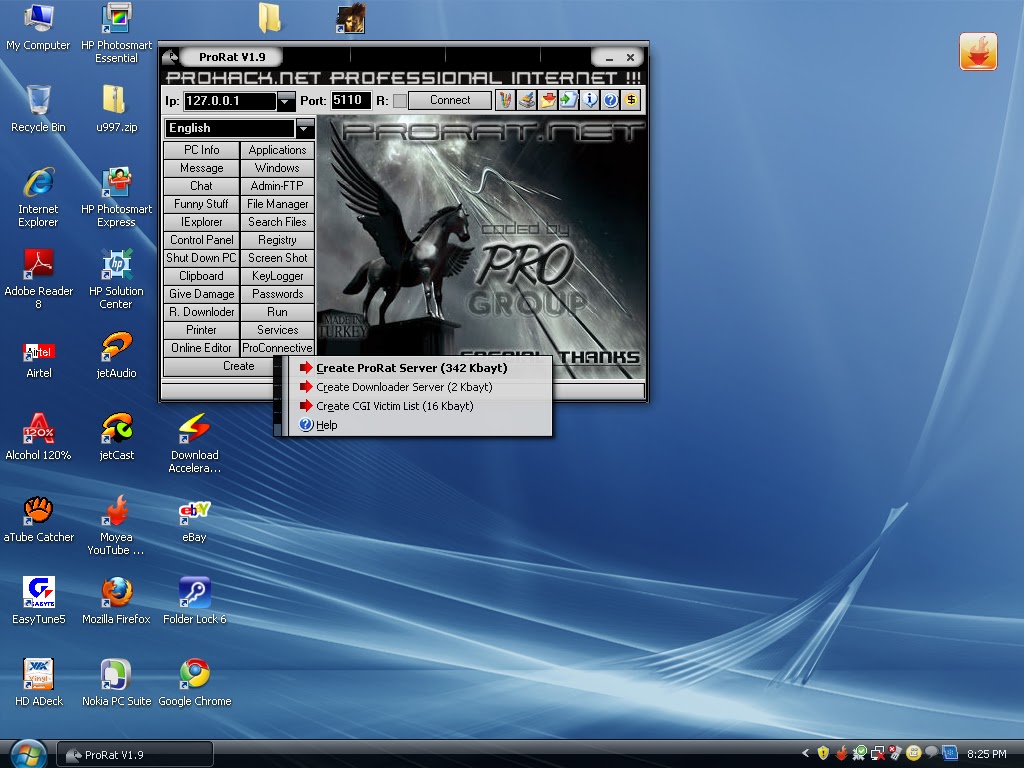Open the Info balloon toolbar icon
Image resolution: width=1024 pixels, height=768 pixels.
pos(590,100)
